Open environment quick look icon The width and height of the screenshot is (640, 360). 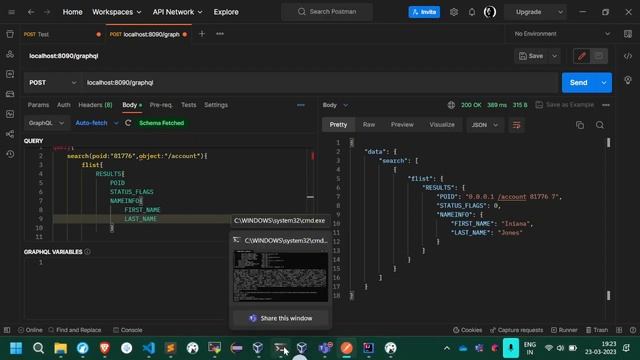pos(628,34)
